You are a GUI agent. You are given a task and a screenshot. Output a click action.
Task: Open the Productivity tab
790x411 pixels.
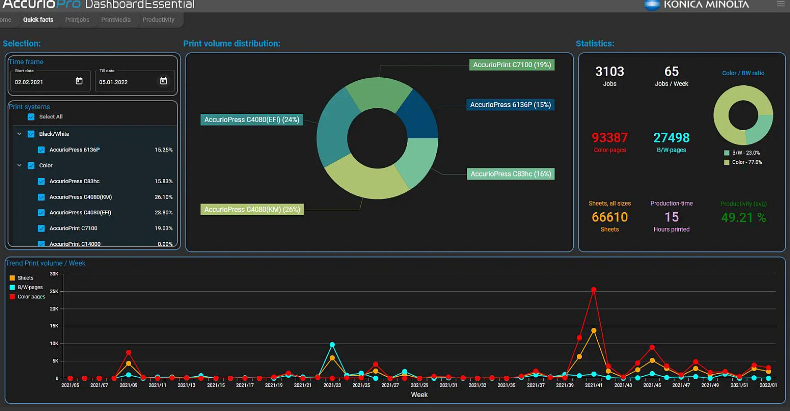click(158, 20)
